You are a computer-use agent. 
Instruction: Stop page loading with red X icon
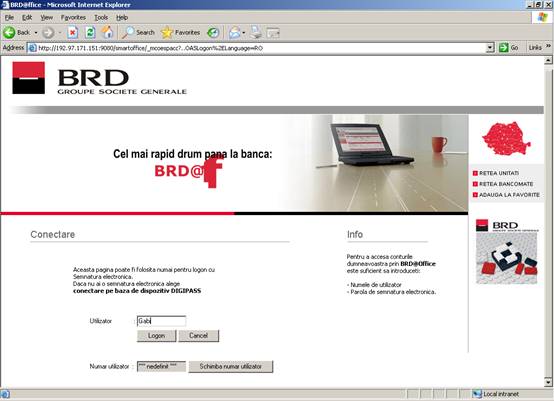click(72, 33)
